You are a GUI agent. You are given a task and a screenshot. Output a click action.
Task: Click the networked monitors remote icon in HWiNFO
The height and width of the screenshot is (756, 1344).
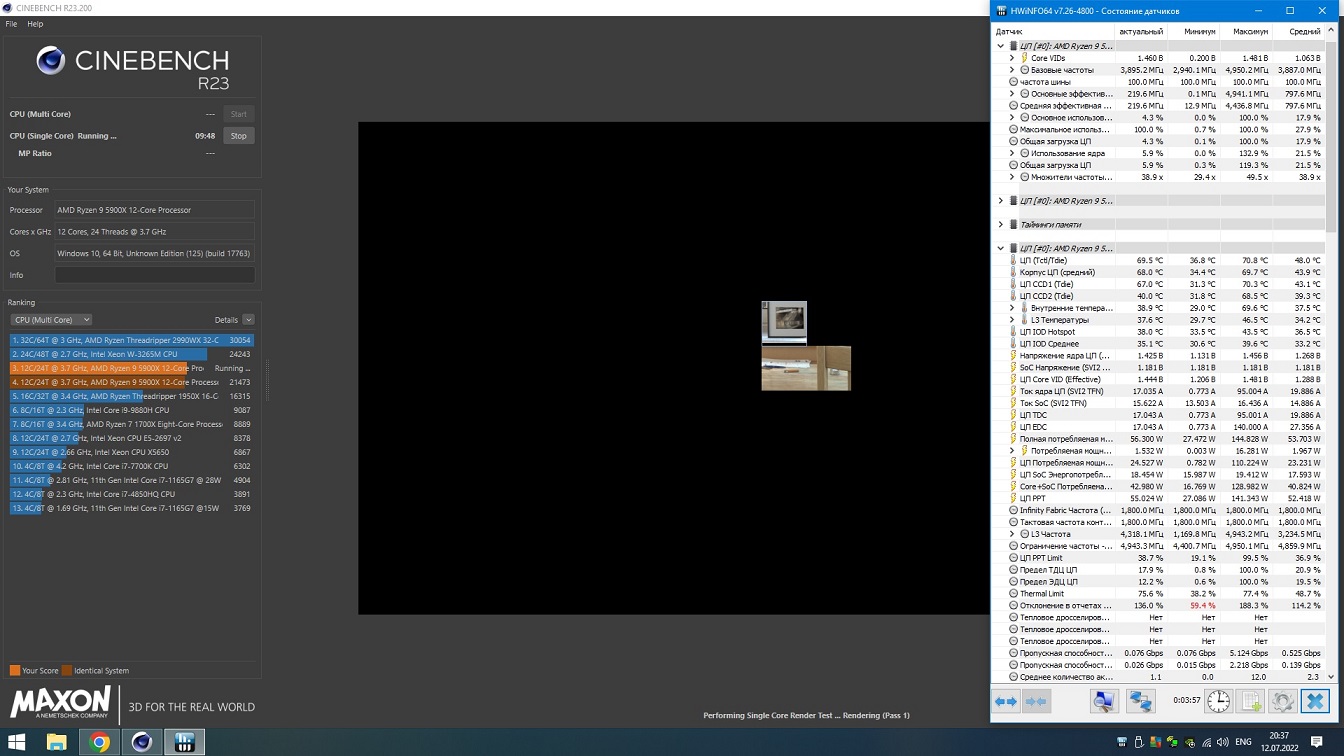pyautogui.click(x=1140, y=701)
